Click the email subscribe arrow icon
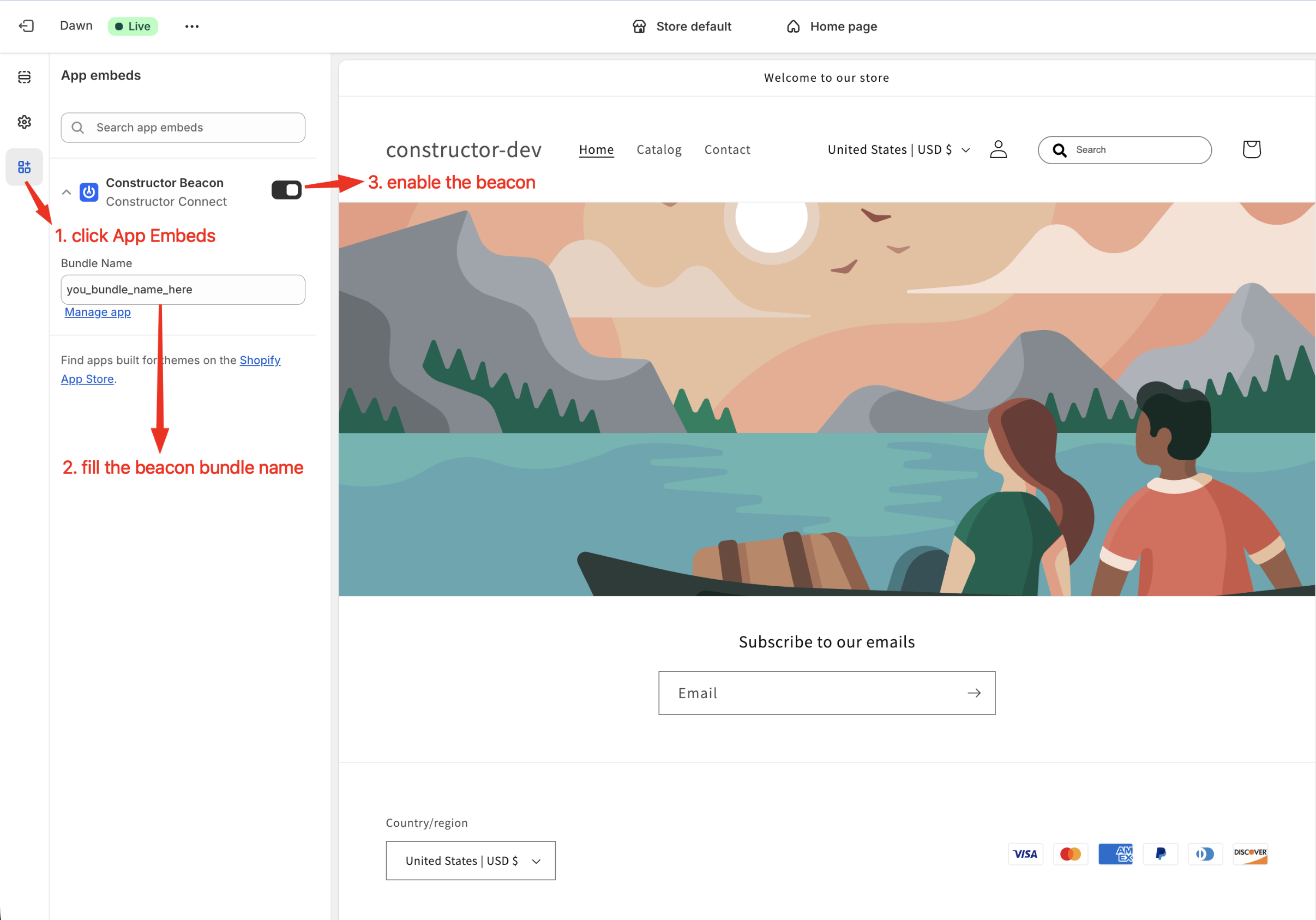Image resolution: width=1316 pixels, height=920 pixels. pyautogui.click(x=974, y=693)
